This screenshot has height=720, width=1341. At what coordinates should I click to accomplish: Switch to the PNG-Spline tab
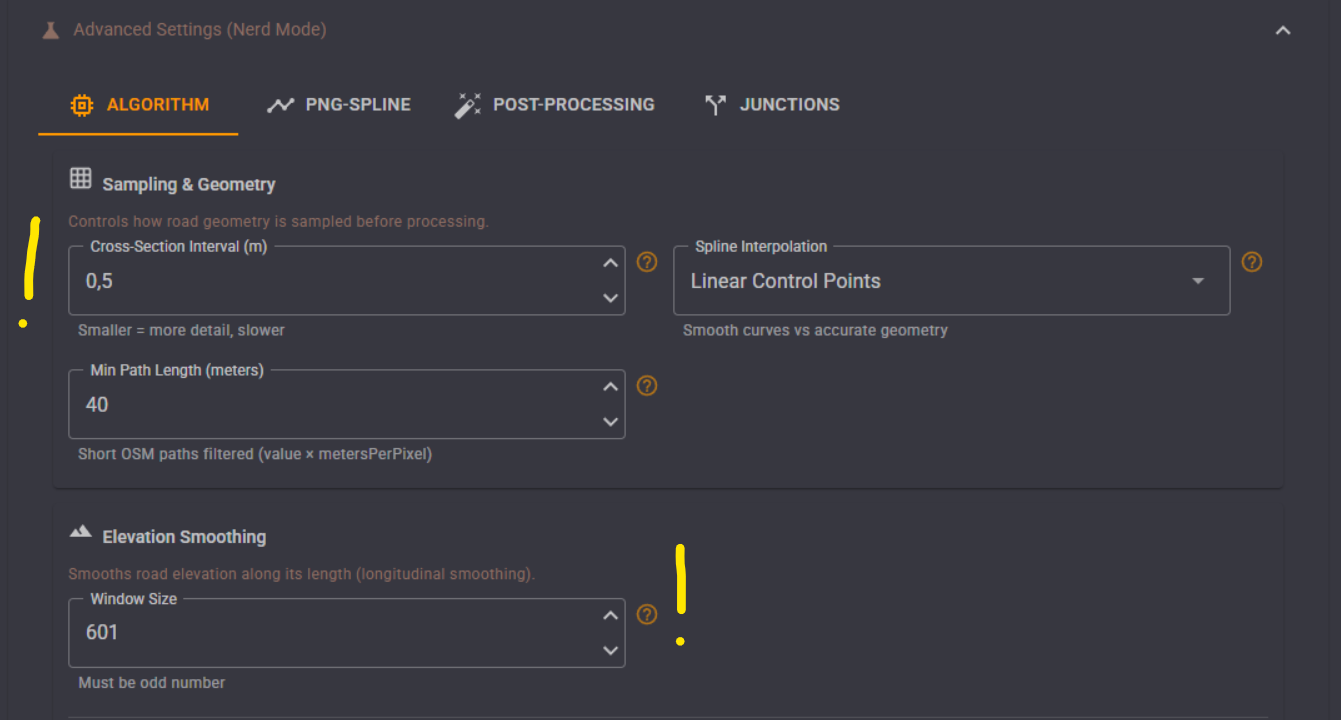tap(339, 104)
